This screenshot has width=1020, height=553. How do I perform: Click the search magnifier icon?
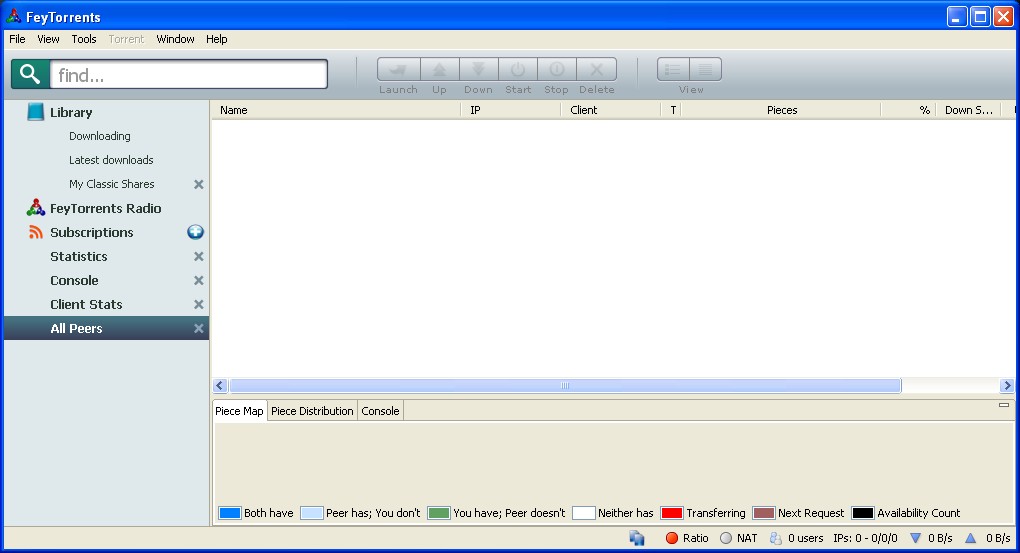30,74
